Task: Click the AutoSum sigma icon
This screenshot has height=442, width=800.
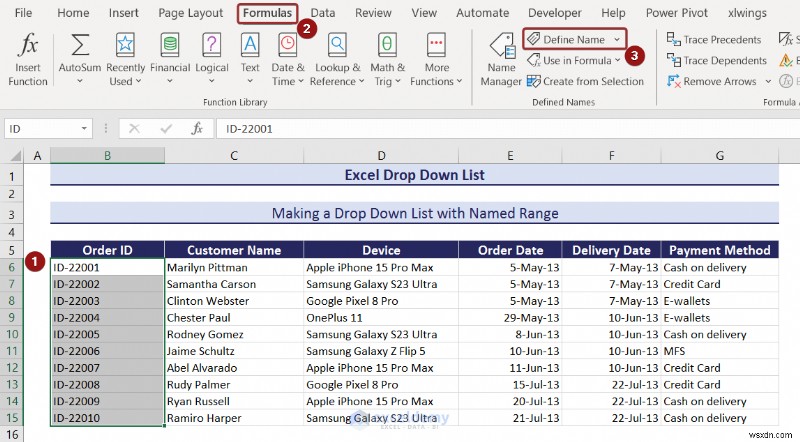Action: click(x=80, y=45)
